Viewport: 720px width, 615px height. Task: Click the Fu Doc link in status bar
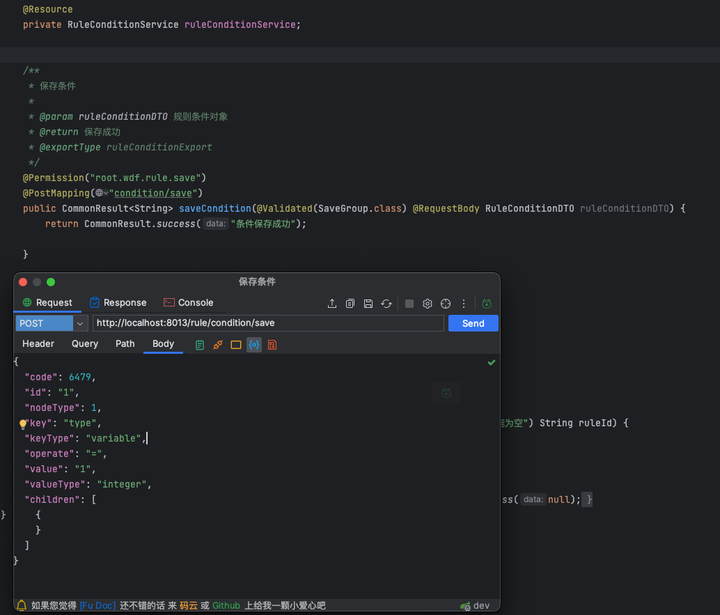click(98, 606)
